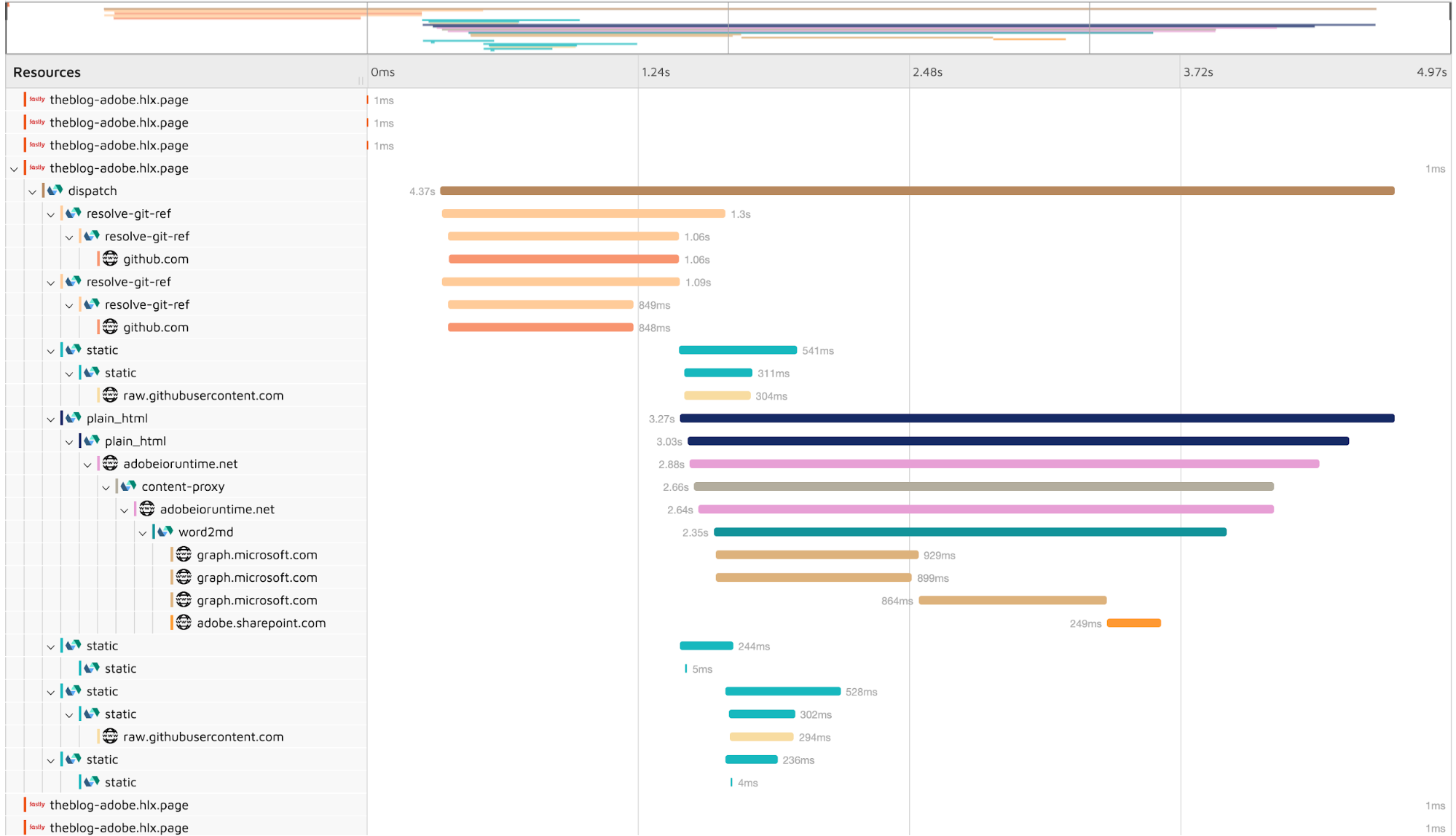Click globe icon of graph.microsoft.com 864ms row
This screenshot has width=1456, height=836.
[x=184, y=600]
